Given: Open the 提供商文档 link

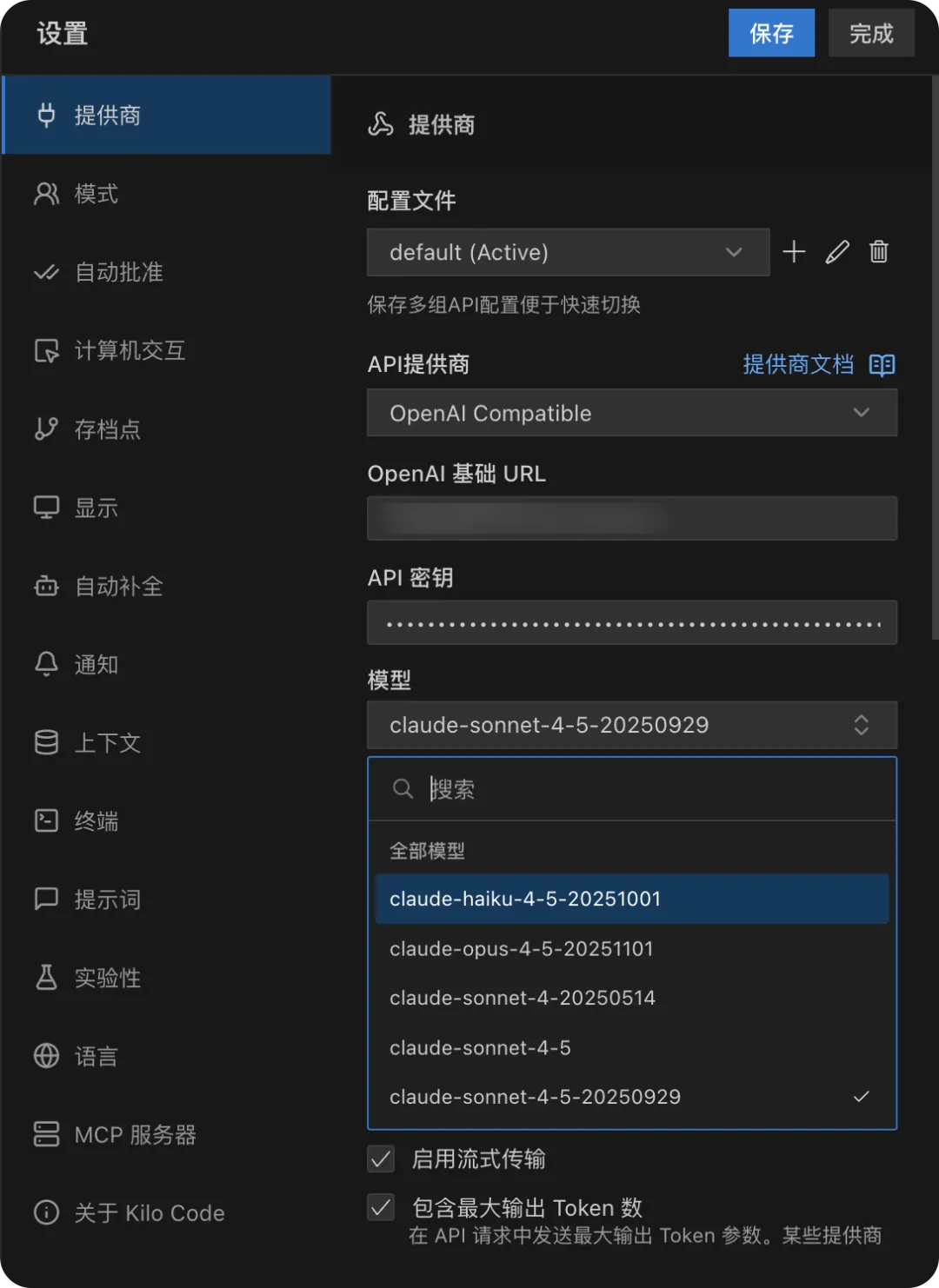Looking at the screenshot, I should click(x=798, y=364).
